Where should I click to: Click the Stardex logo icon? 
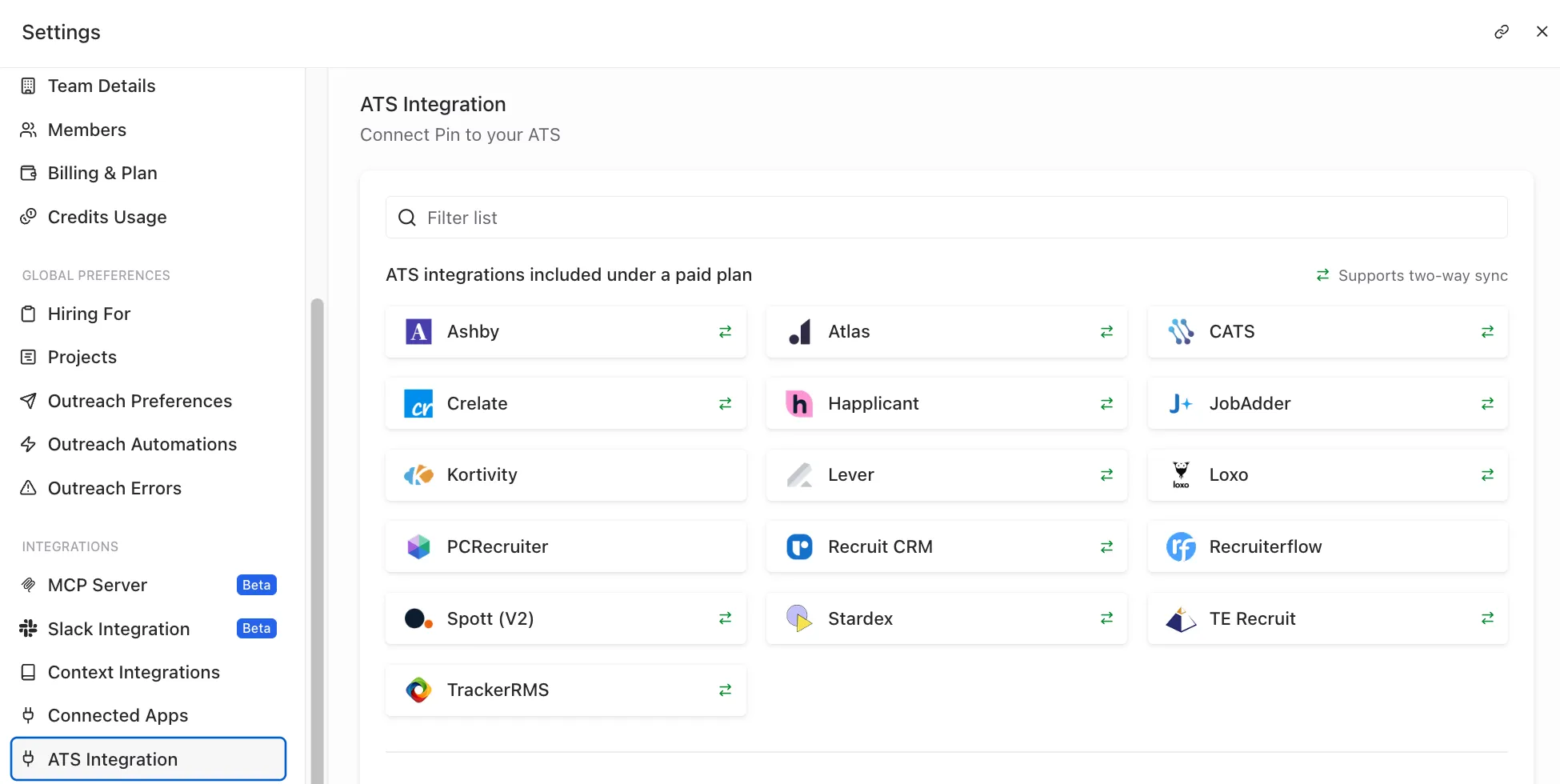800,618
